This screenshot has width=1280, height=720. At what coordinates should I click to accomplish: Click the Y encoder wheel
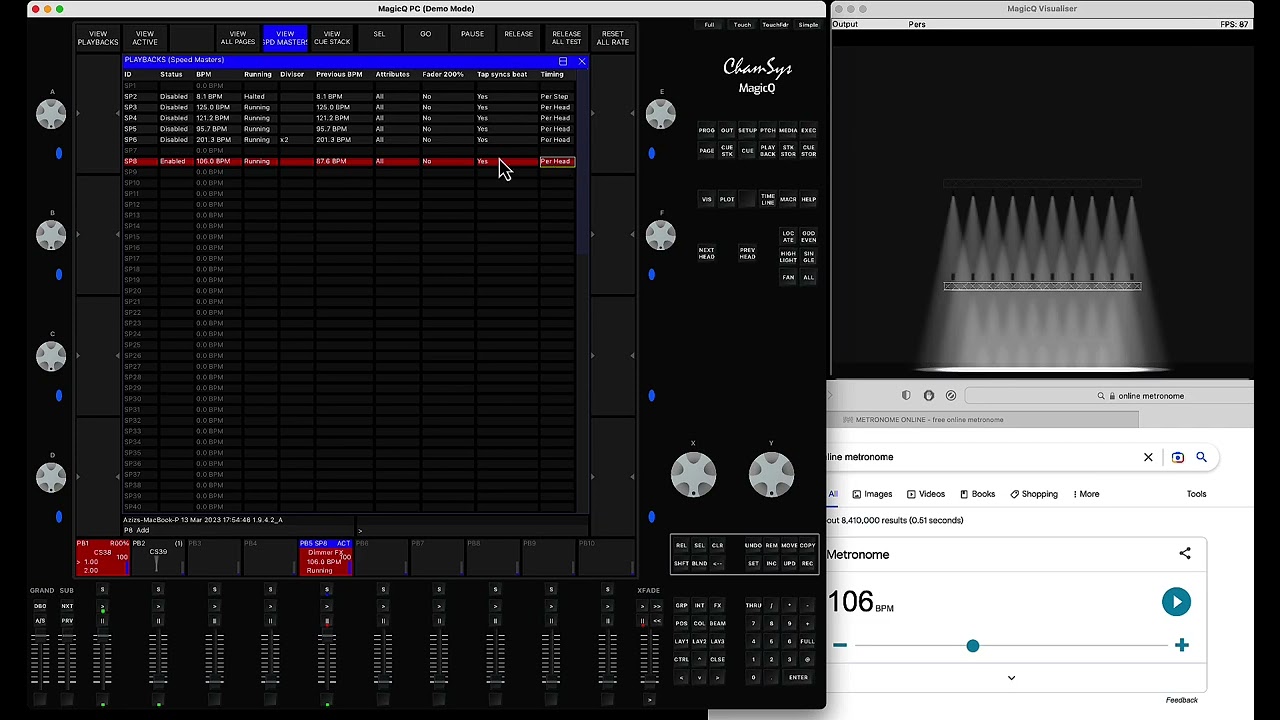coord(771,473)
